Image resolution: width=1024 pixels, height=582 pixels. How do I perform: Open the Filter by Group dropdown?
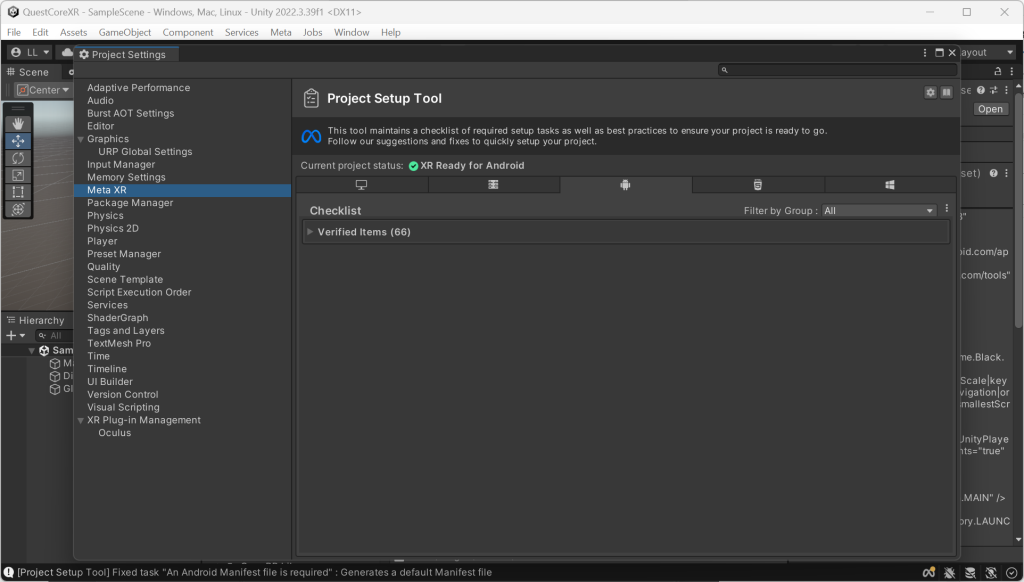point(878,210)
